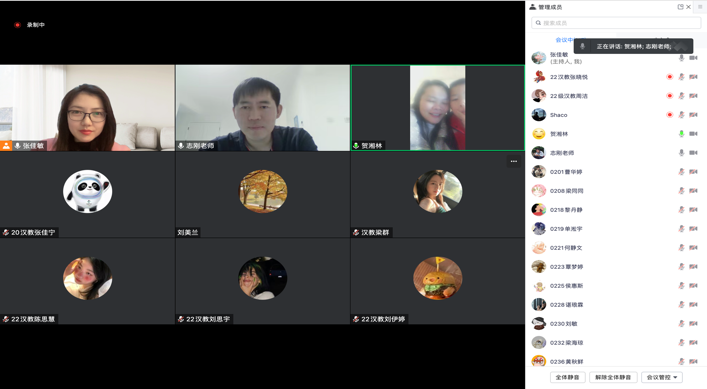Click the 全体静音 button

click(567, 377)
